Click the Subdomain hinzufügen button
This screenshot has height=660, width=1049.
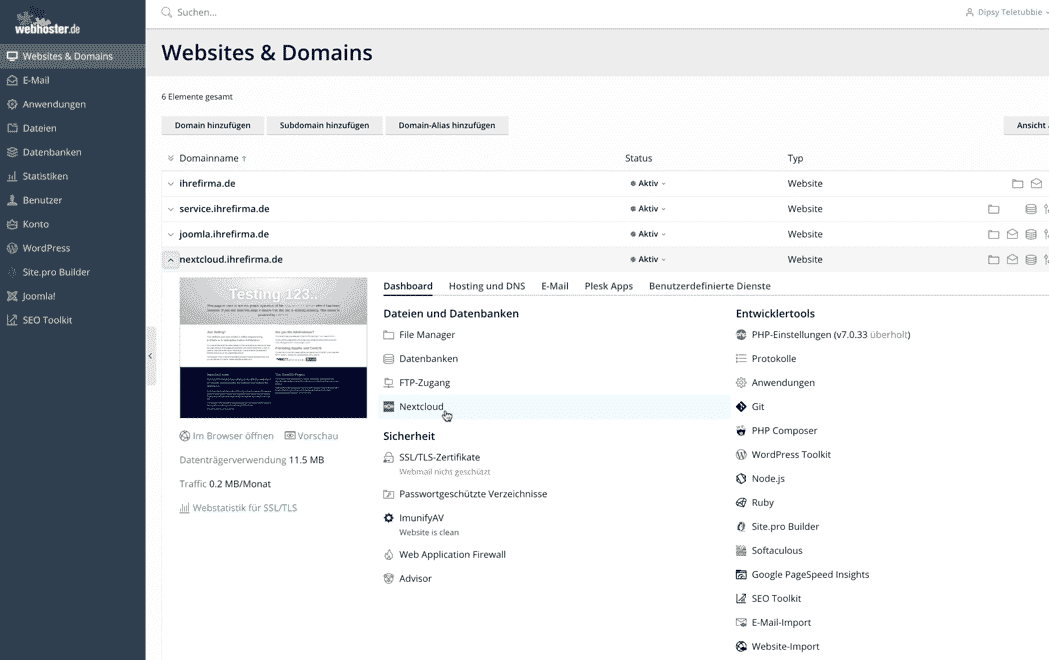click(x=324, y=126)
